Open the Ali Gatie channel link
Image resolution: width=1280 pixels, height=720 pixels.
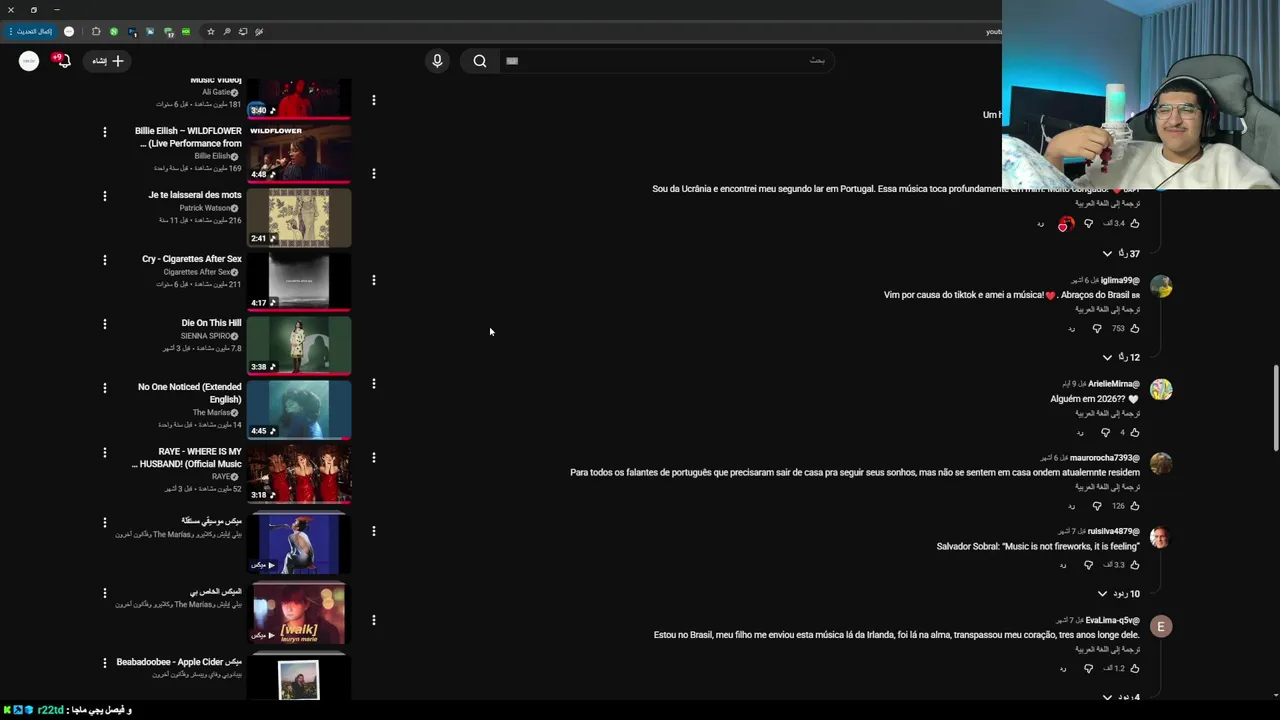(x=220, y=92)
